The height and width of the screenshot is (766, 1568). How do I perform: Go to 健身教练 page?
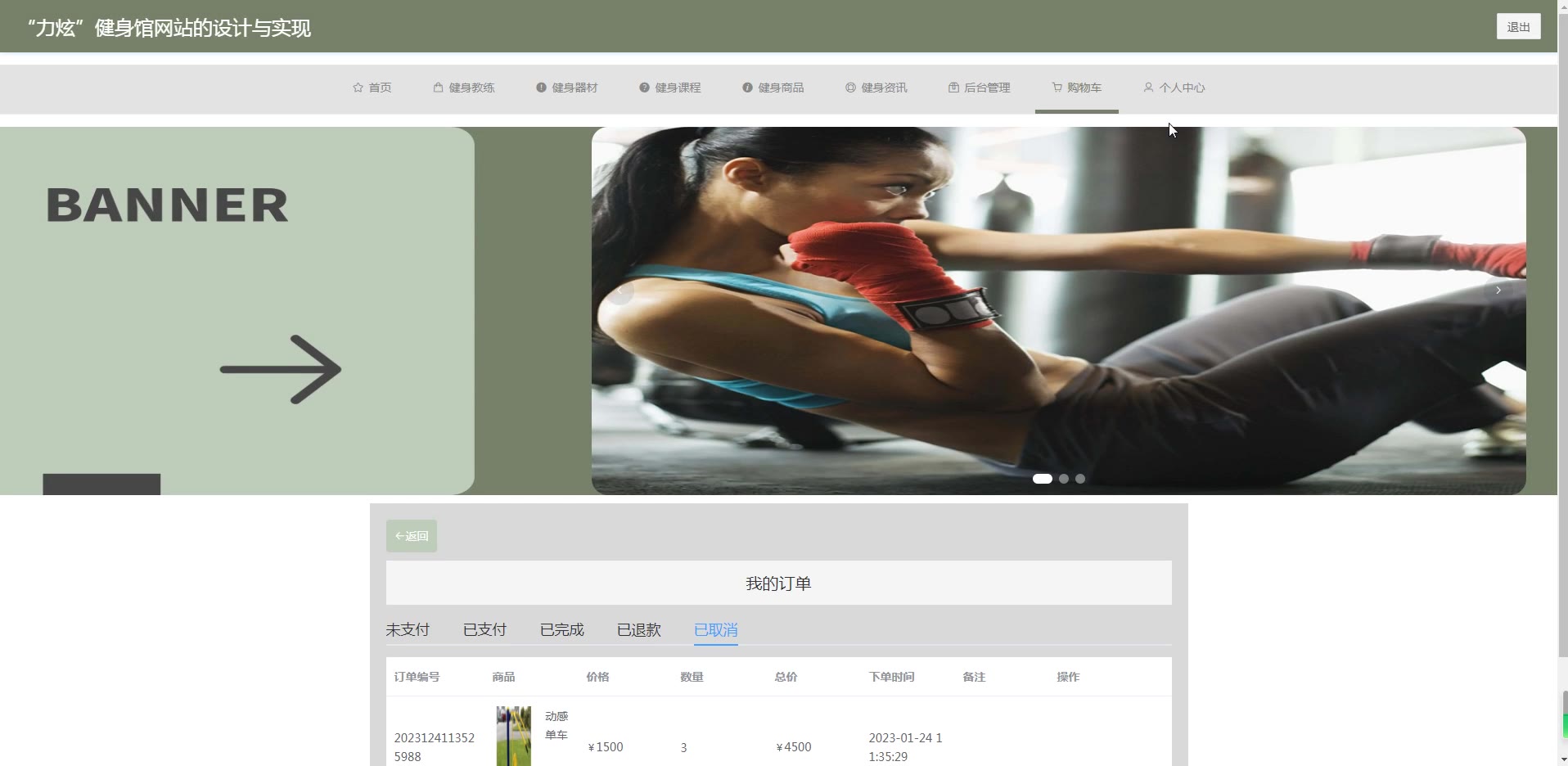(463, 88)
